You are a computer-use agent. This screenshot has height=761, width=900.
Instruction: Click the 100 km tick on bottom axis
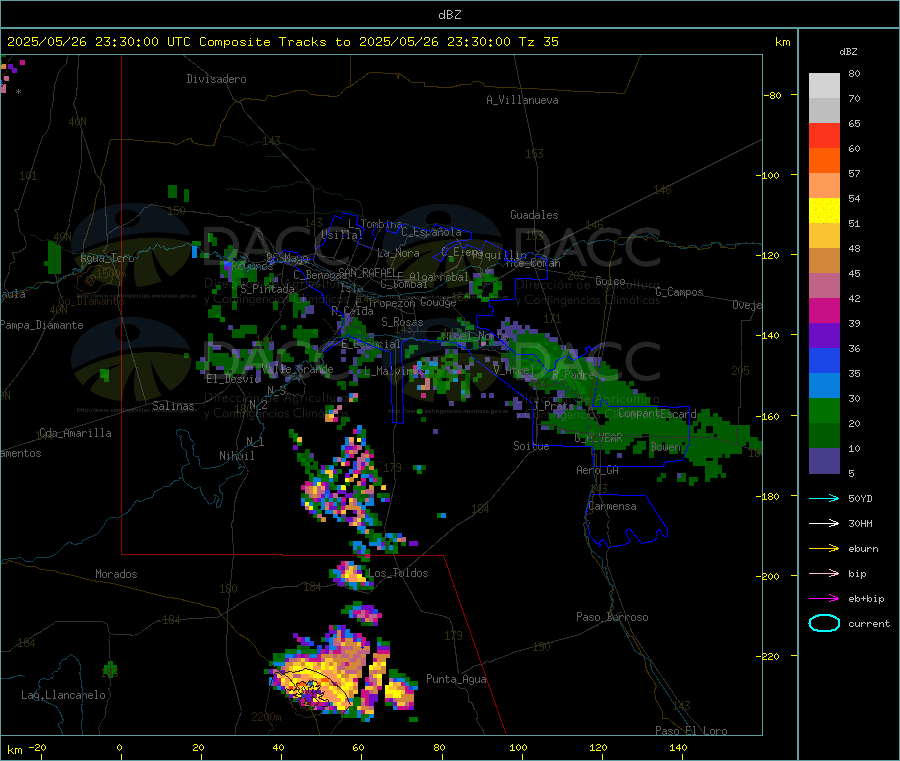click(x=518, y=747)
